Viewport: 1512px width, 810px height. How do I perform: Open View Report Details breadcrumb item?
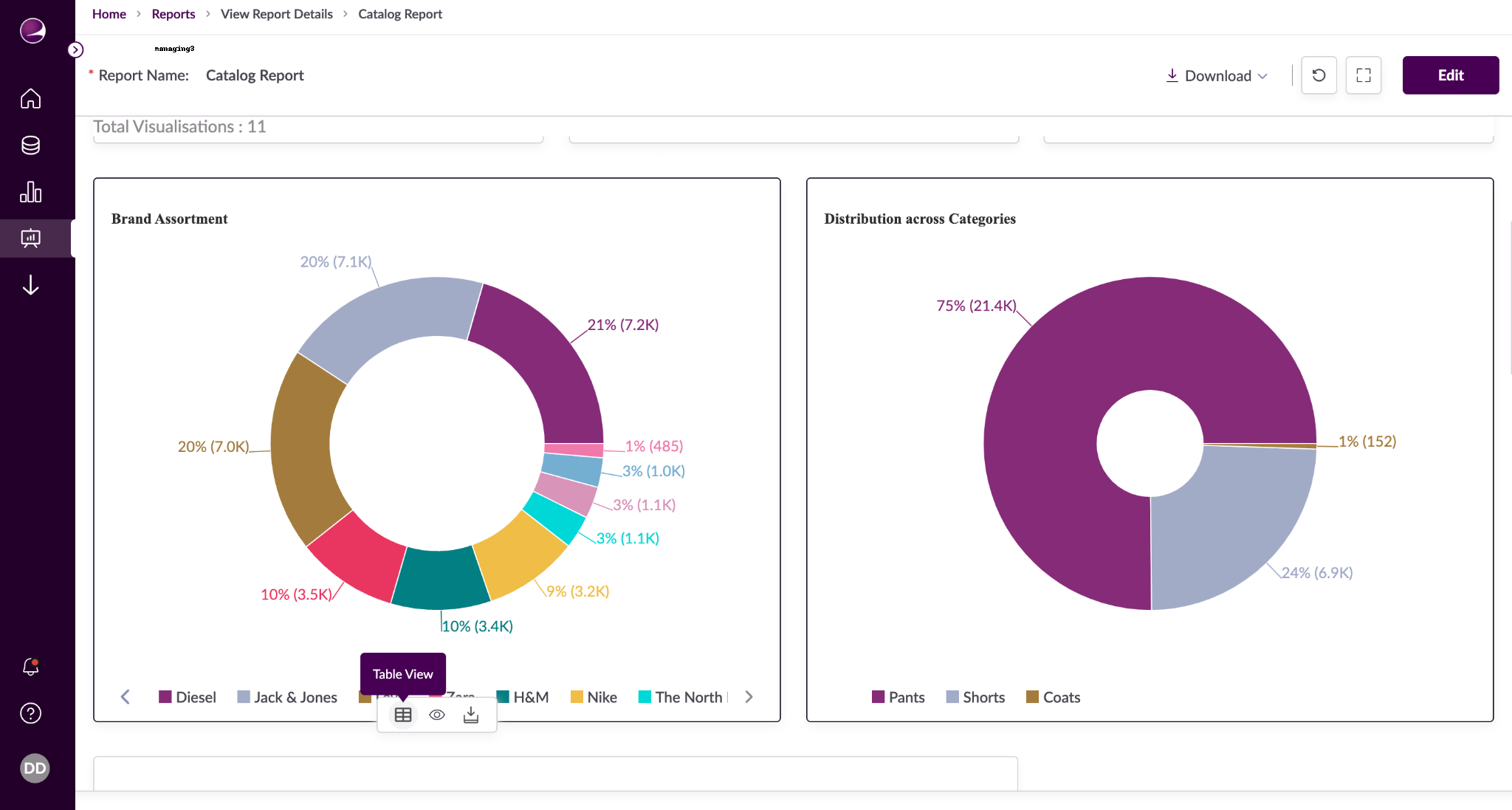tap(277, 13)
